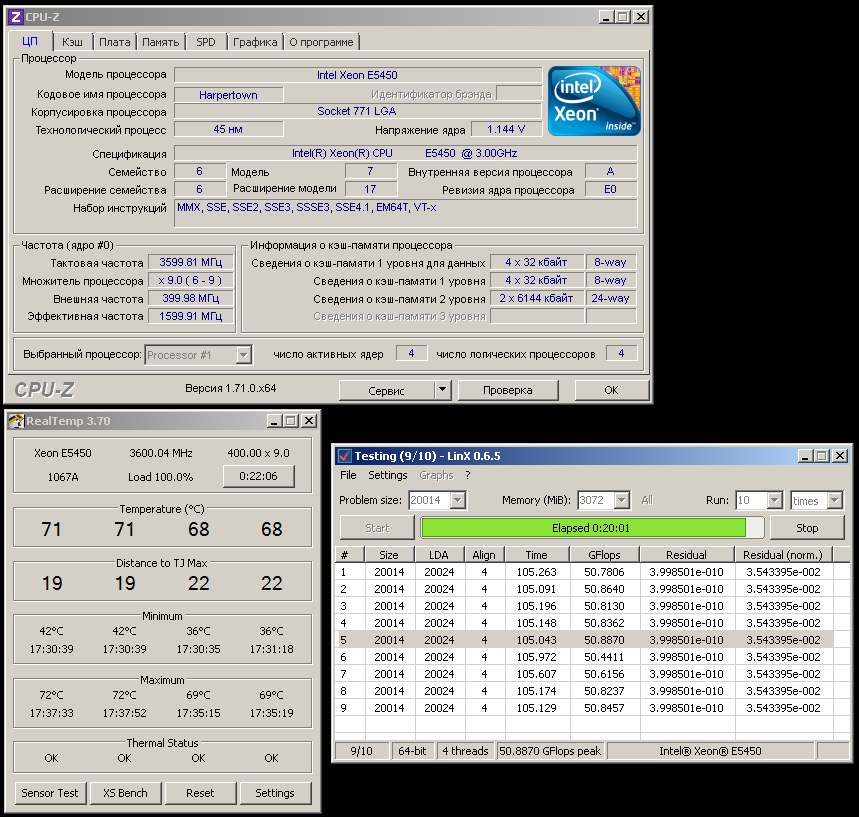The image size is (859, 817).
Task: Click the Intel Xeon inside logo
Action: click(x=594, y=101)
